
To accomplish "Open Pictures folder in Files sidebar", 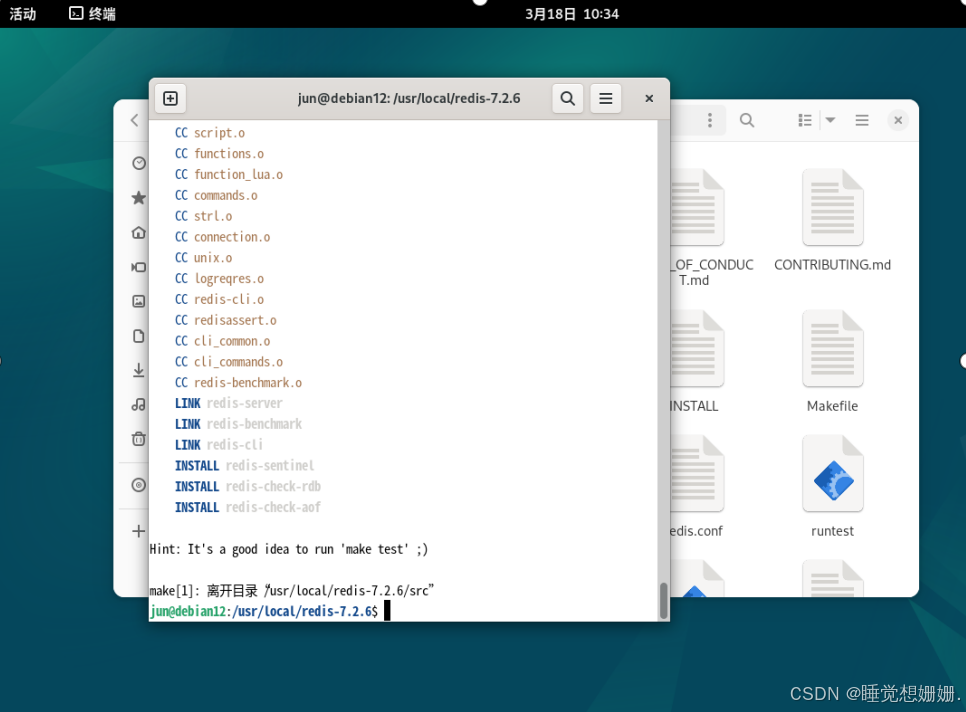I will tap(139, 301).
